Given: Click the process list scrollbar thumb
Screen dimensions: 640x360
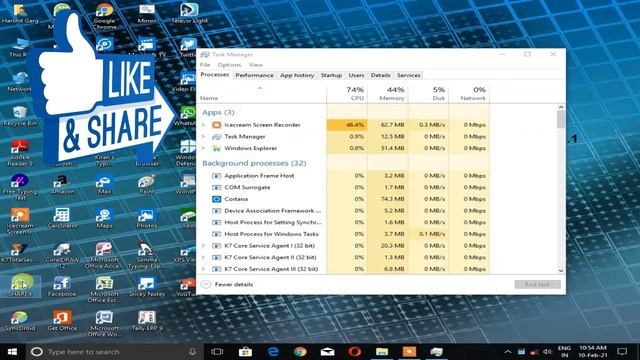Looking at the screenshot, I should coord(561,120).
